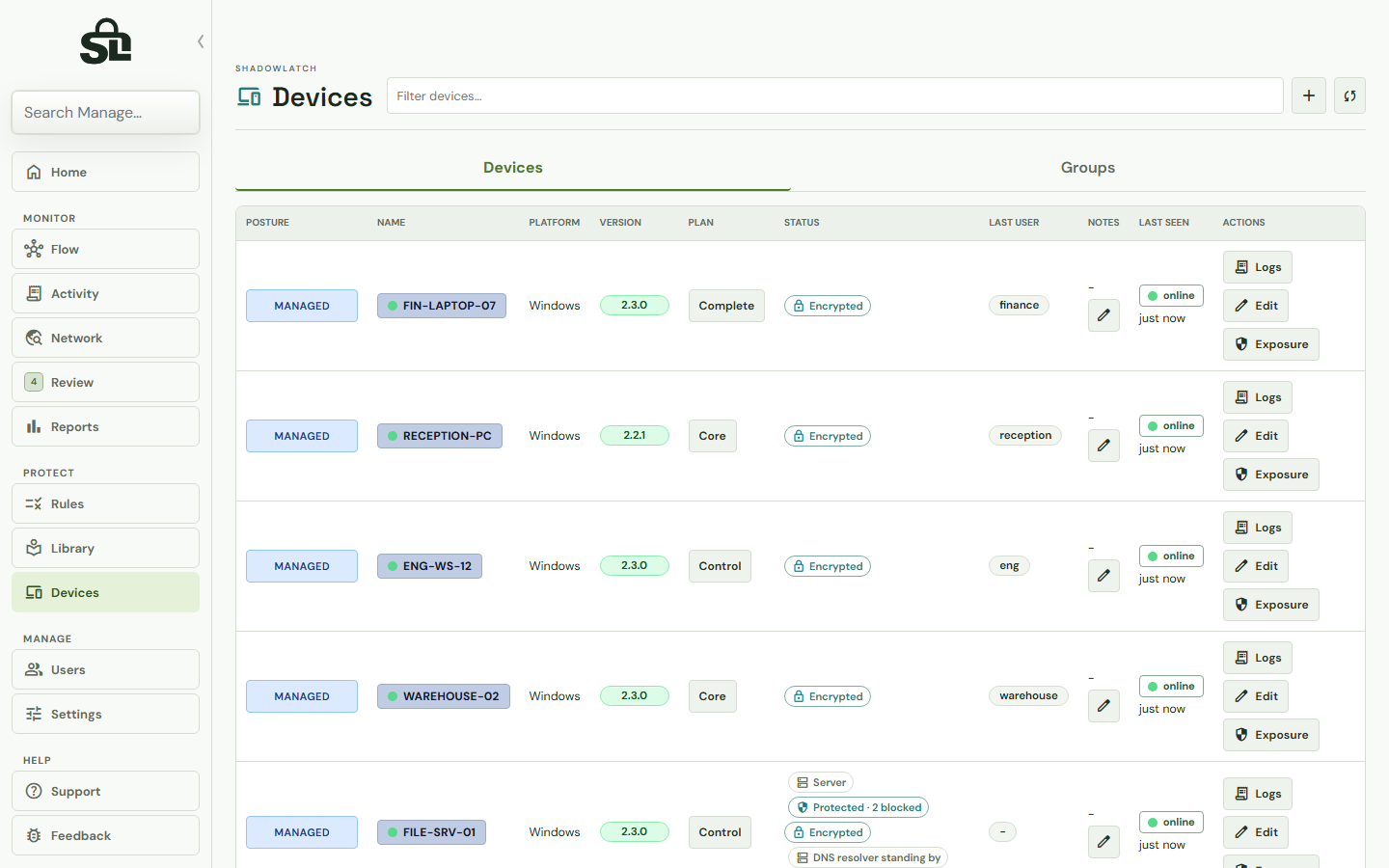
Task: Open the Flow monitor
Action: [106, 249]
